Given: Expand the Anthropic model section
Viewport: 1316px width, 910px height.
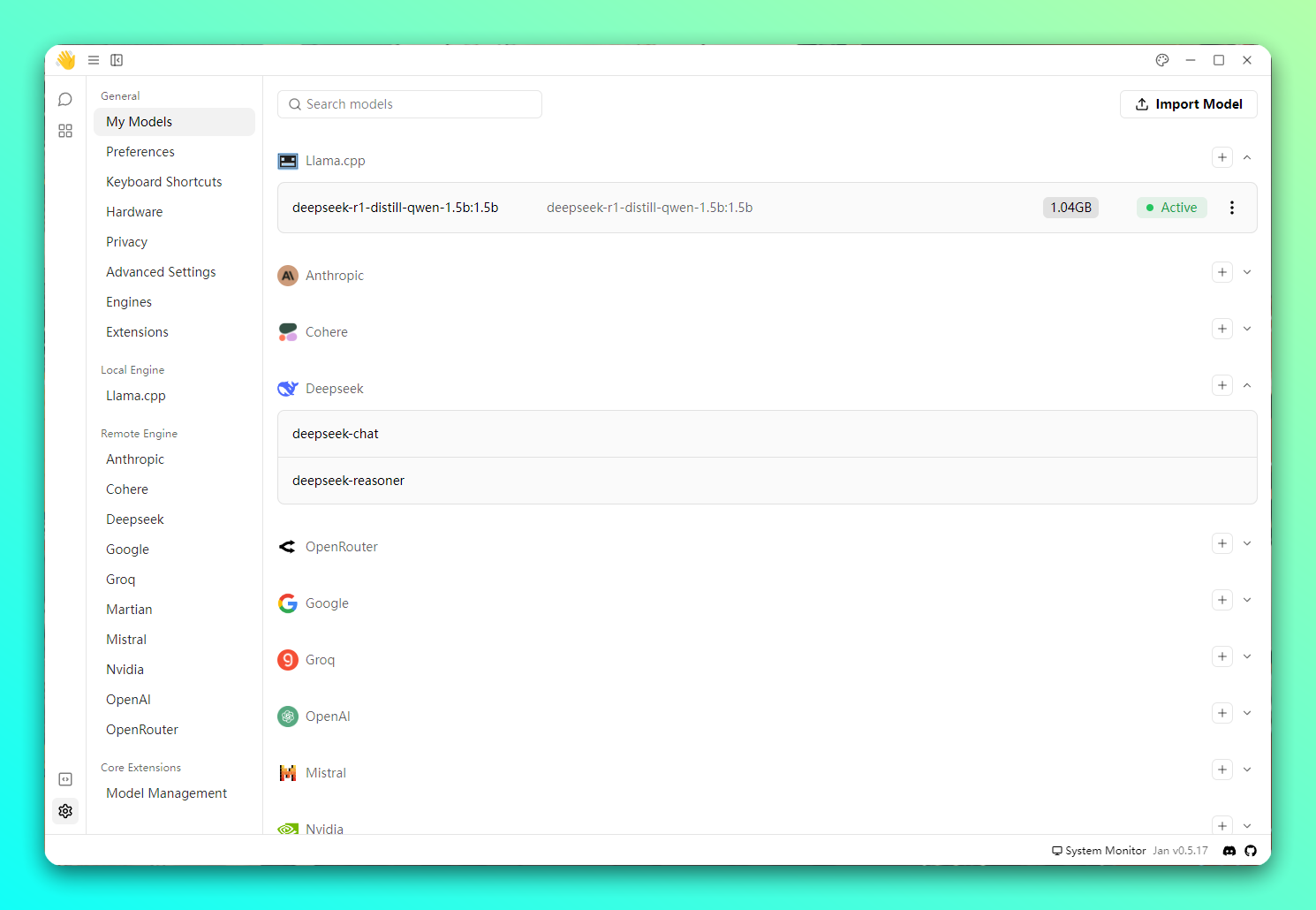Looking at the screenshot, I should click(x=1247, y=272).
